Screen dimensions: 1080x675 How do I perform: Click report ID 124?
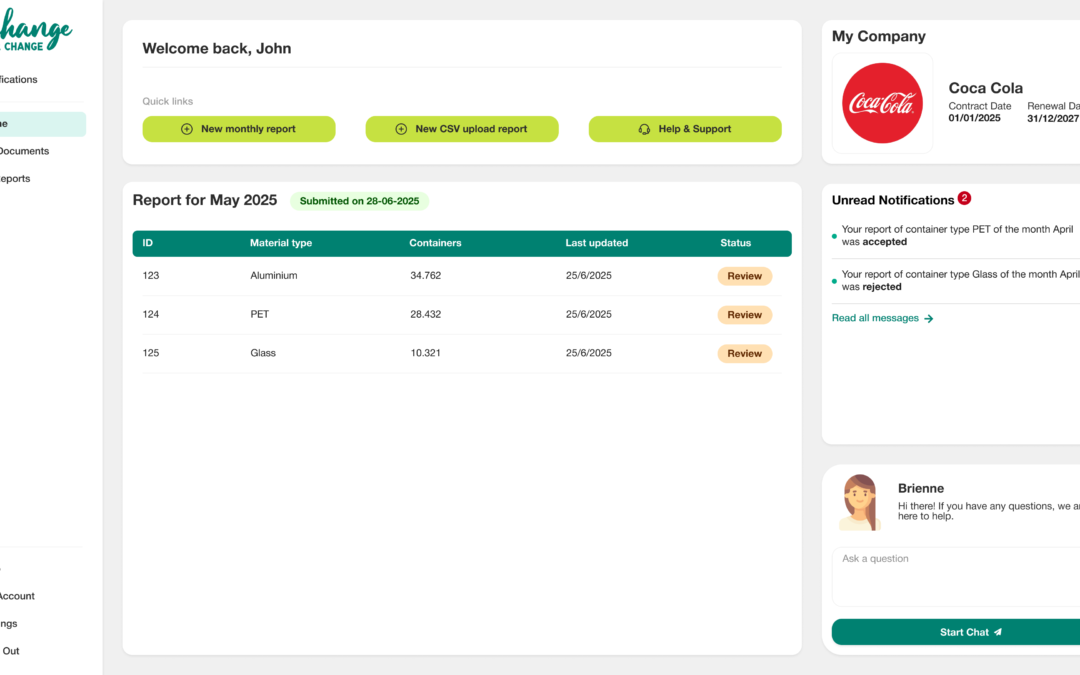point(151,314)
